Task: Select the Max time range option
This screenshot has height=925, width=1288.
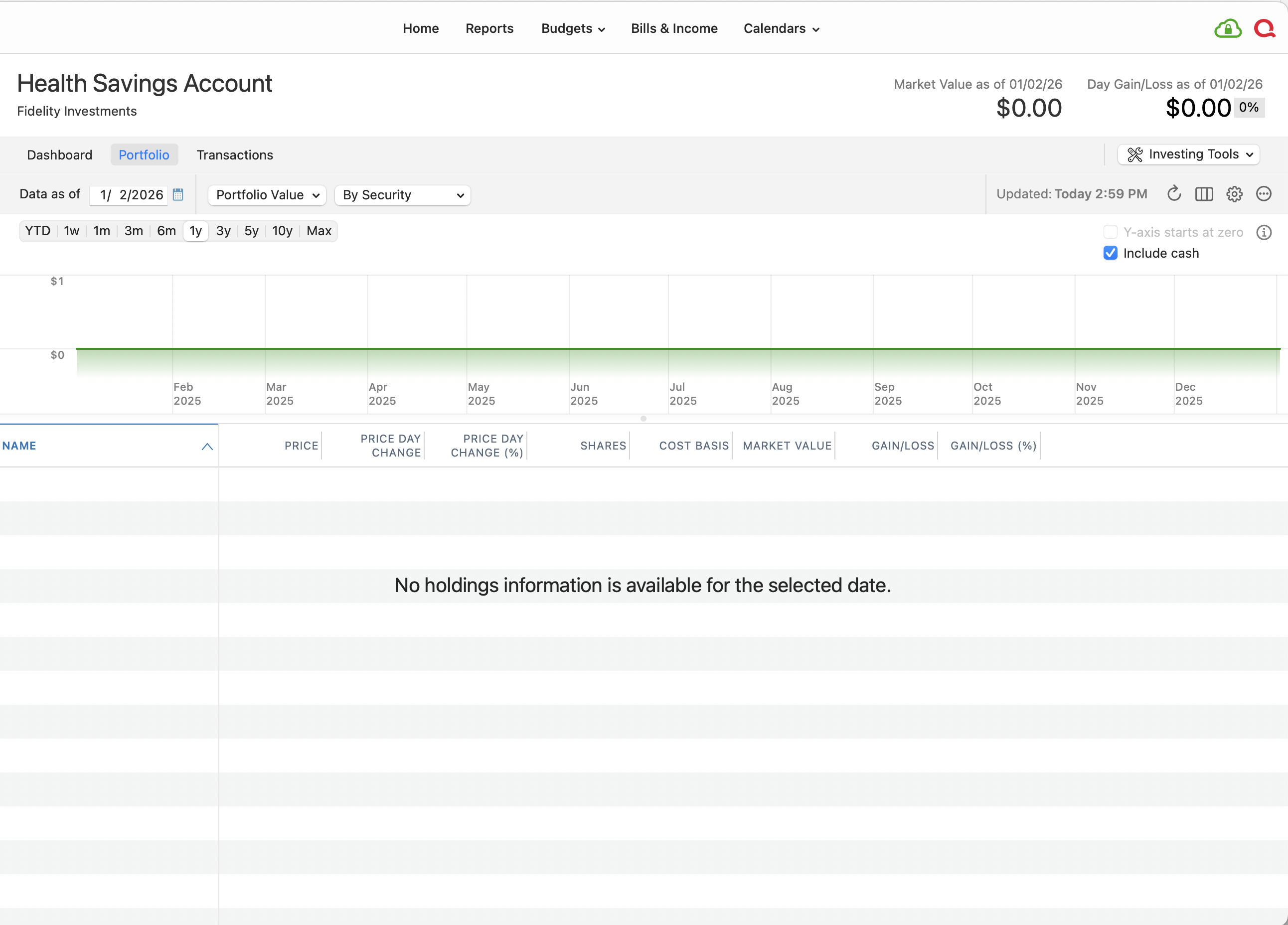Action: coord(319,231)
